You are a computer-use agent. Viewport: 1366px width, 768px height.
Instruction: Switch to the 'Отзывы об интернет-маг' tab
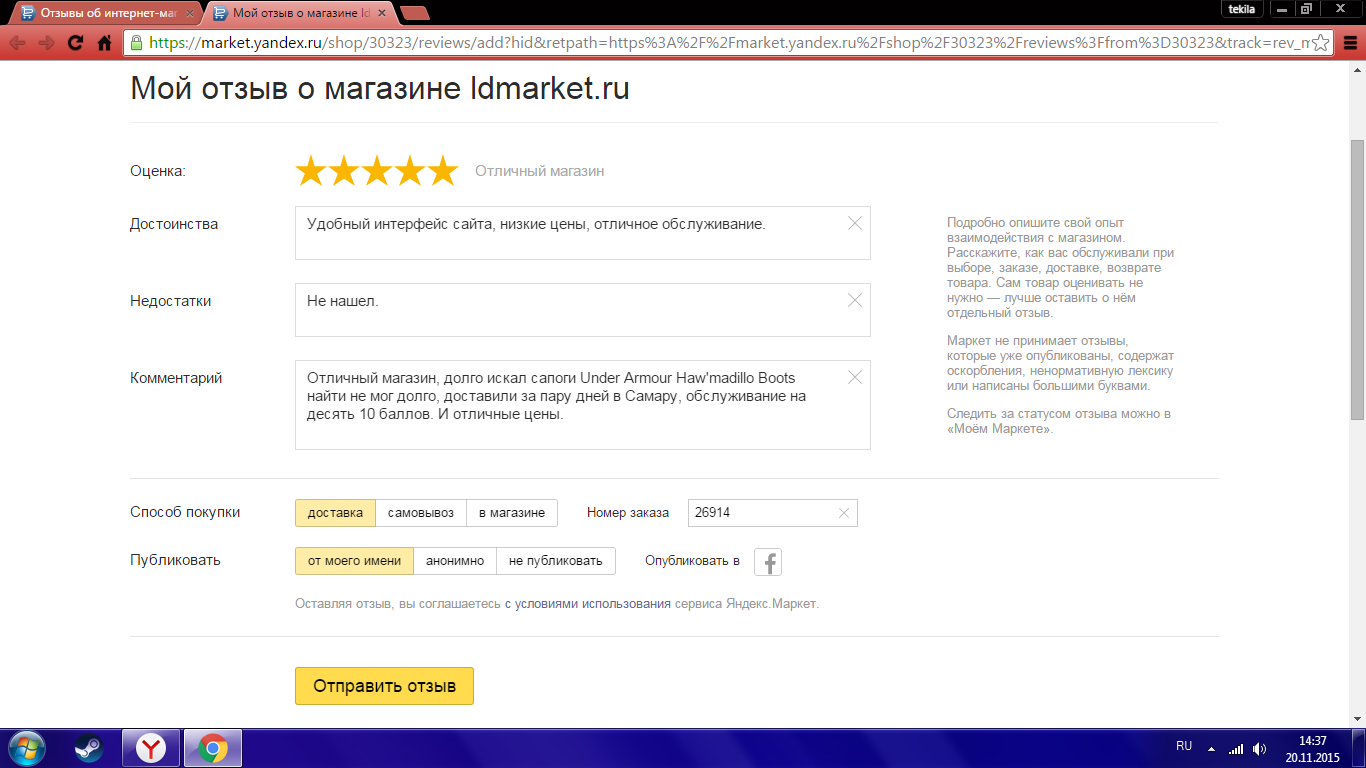106,13
